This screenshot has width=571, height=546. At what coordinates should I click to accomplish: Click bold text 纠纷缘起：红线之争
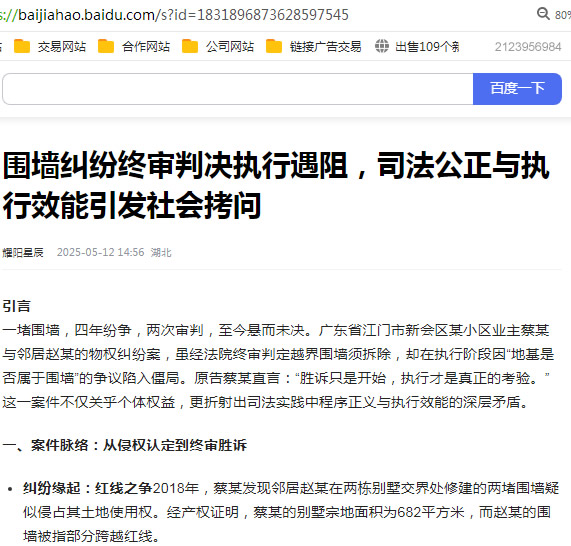(x=87, y=488)
